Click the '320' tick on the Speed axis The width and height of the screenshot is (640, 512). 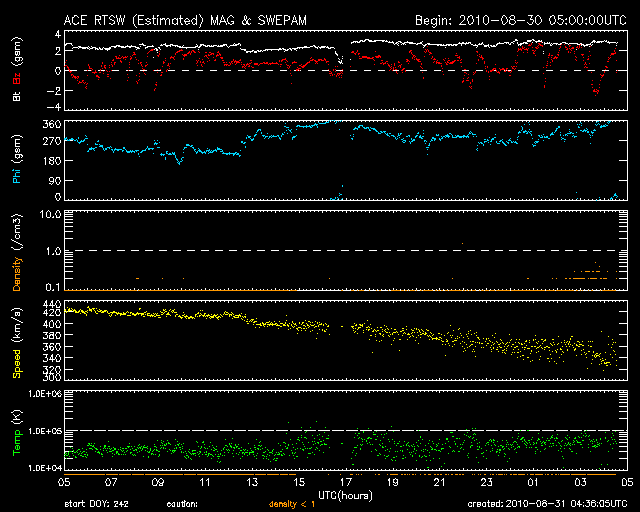(x=52, y=370)
